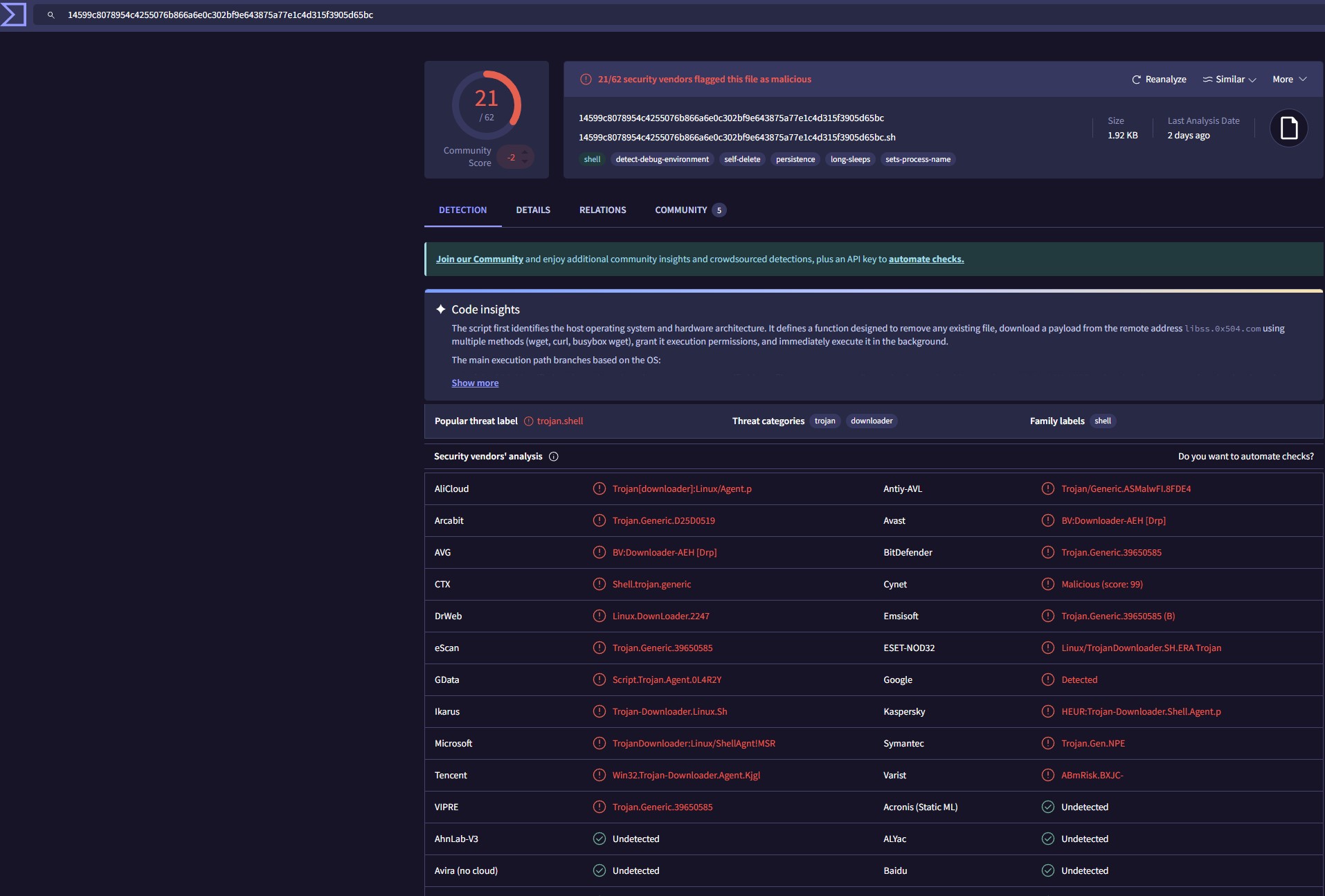This screenshot has width=1325, height=896.
Task: Click the Script.Trojan.Agent.0L4R2Y detection
Action: click(x=667, y=680)
